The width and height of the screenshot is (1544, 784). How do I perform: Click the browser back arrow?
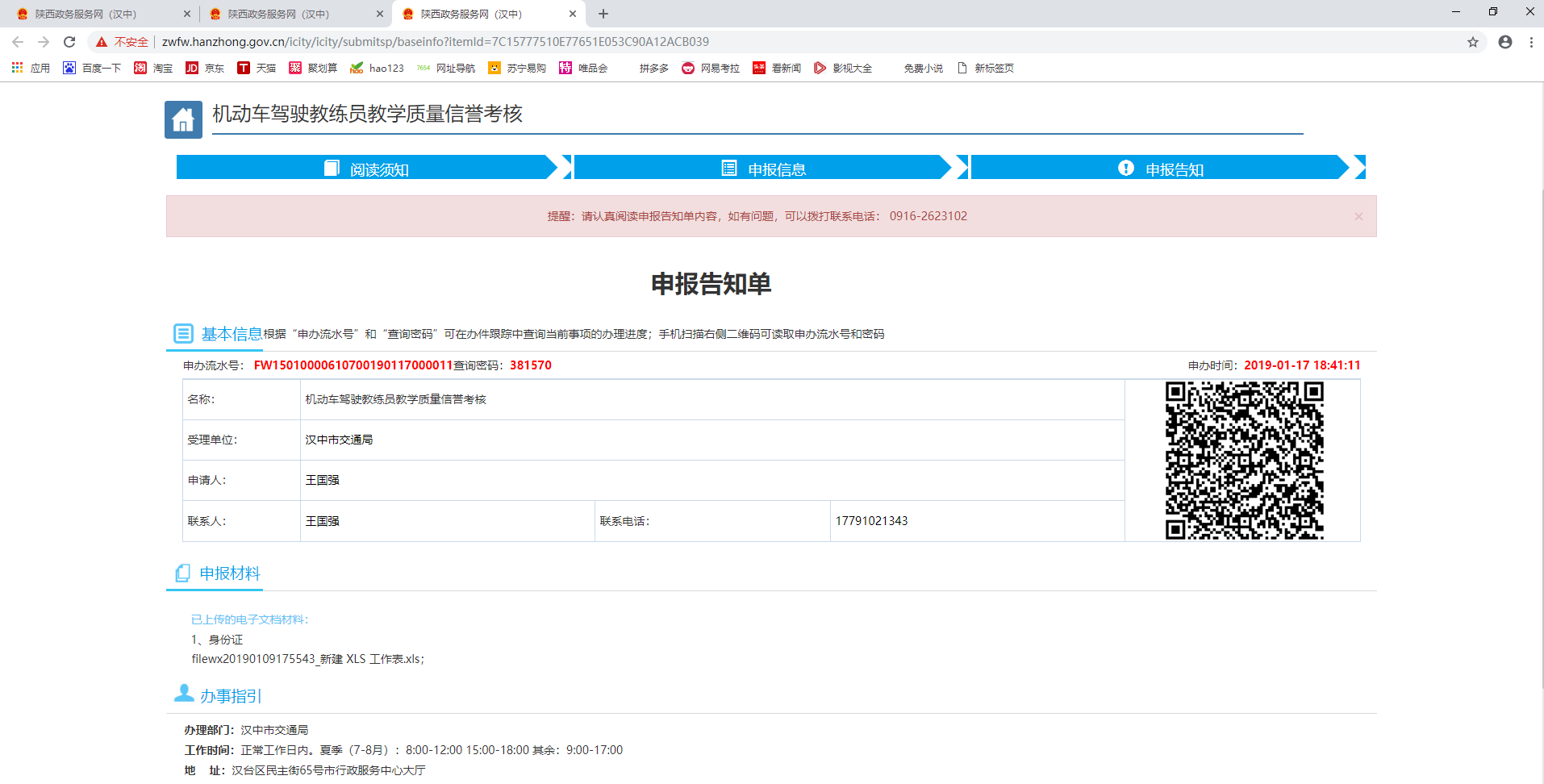18,42
